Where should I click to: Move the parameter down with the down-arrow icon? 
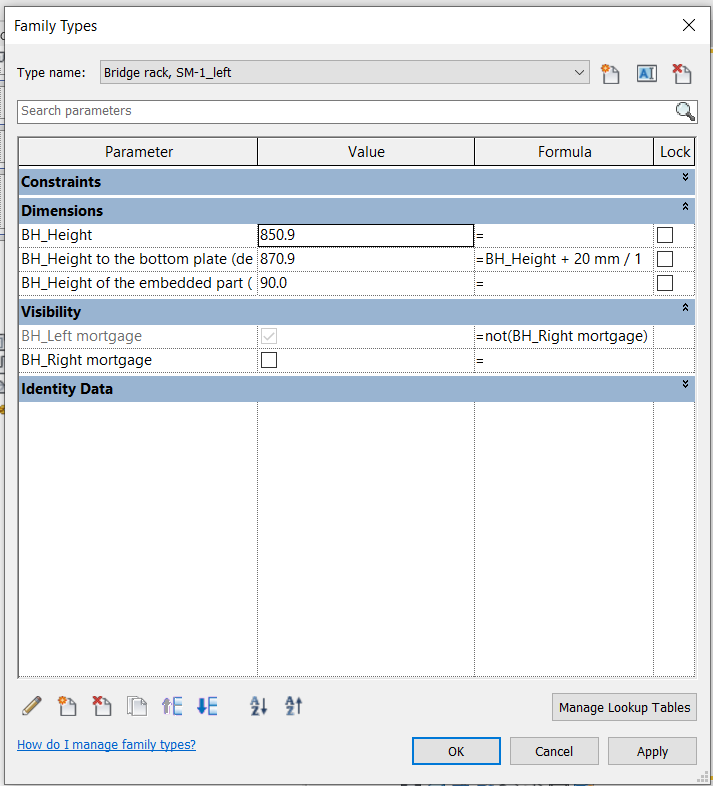[207, 706]
